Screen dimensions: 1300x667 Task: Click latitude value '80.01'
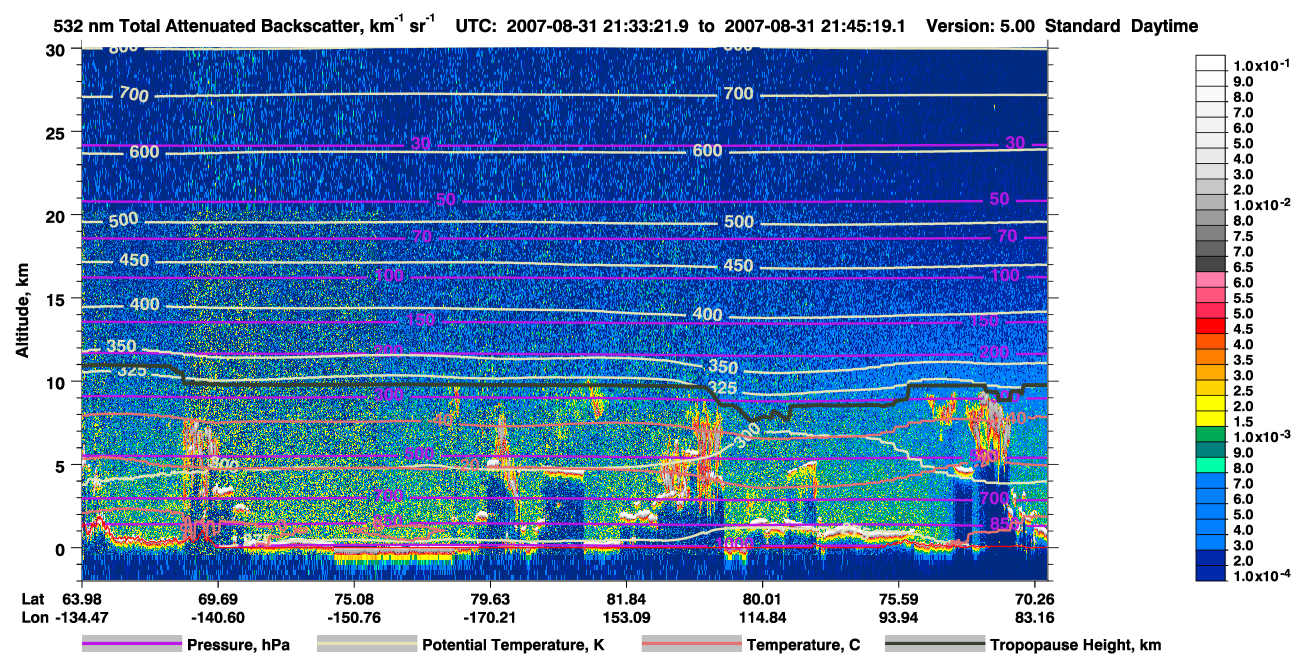762,599
